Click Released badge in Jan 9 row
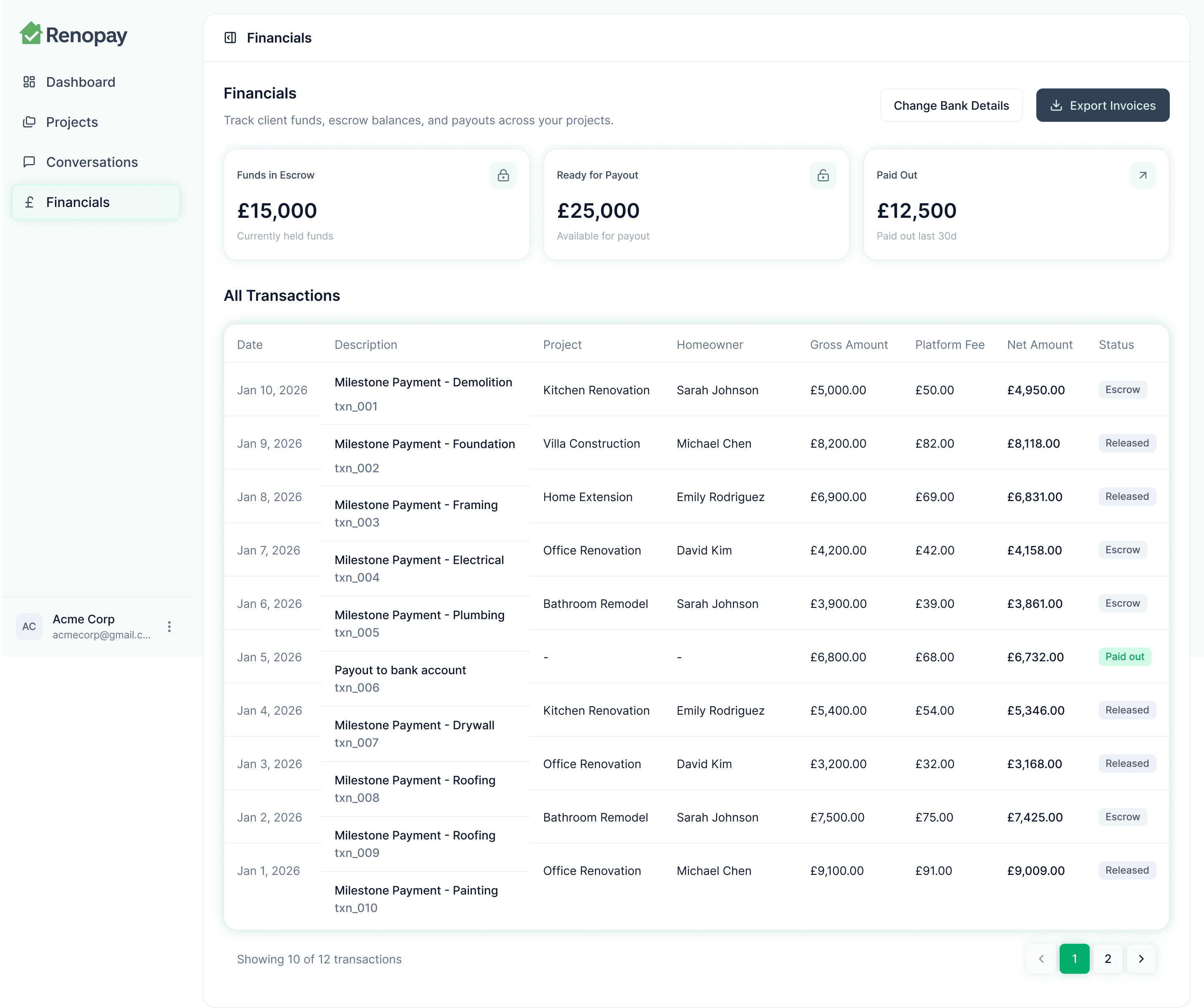1204x1008 pixels. coord(1127,443)
